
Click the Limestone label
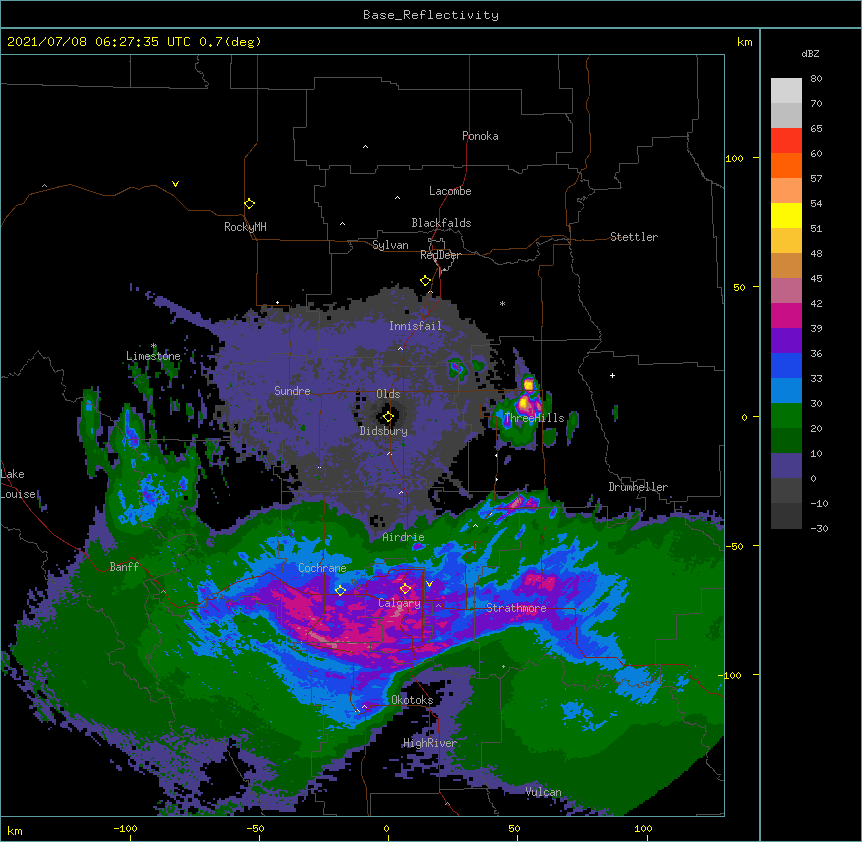(153, 356)
